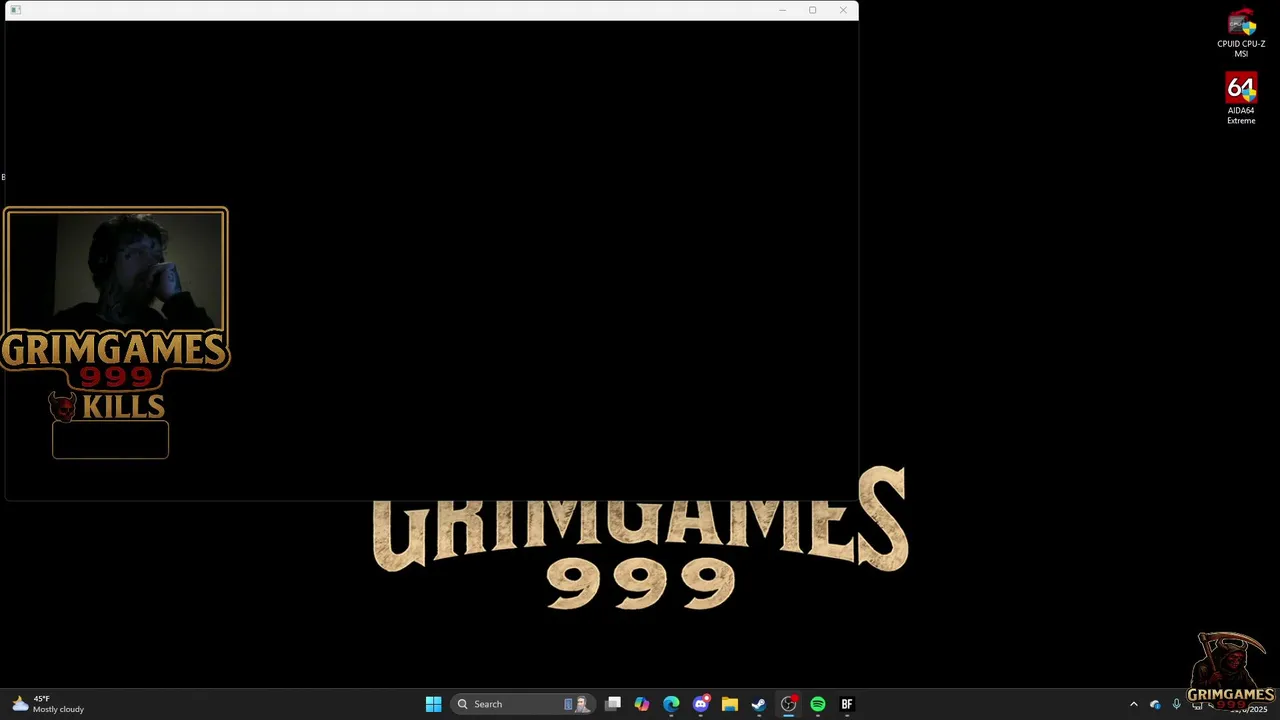Open OneDrive from the system tray

pyautogui.click(x=1155, y=704)
